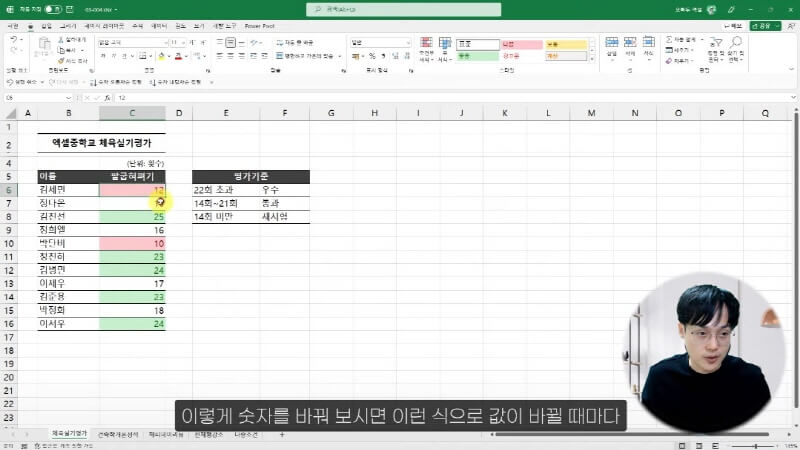Toggle the AutoSave switch

click(53, 9)
